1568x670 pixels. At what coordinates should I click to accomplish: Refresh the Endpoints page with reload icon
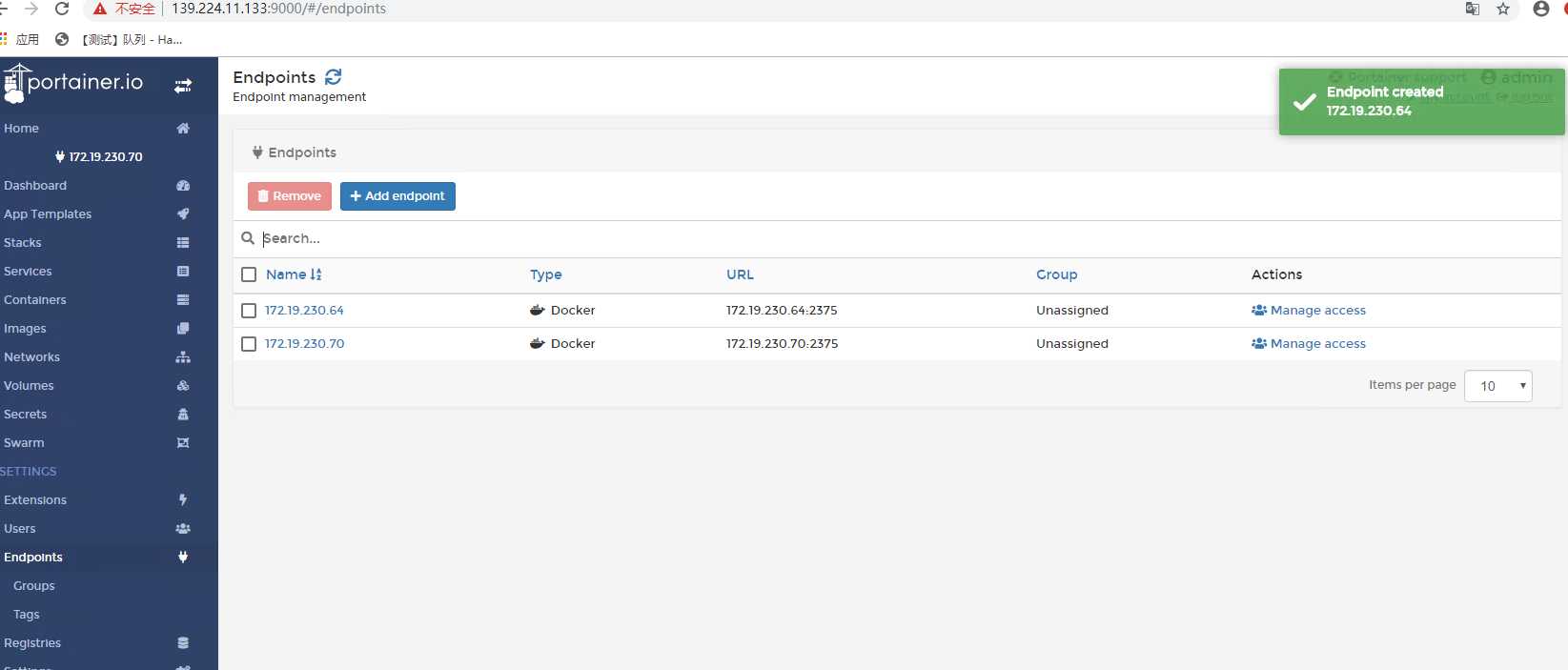point(333,77)
